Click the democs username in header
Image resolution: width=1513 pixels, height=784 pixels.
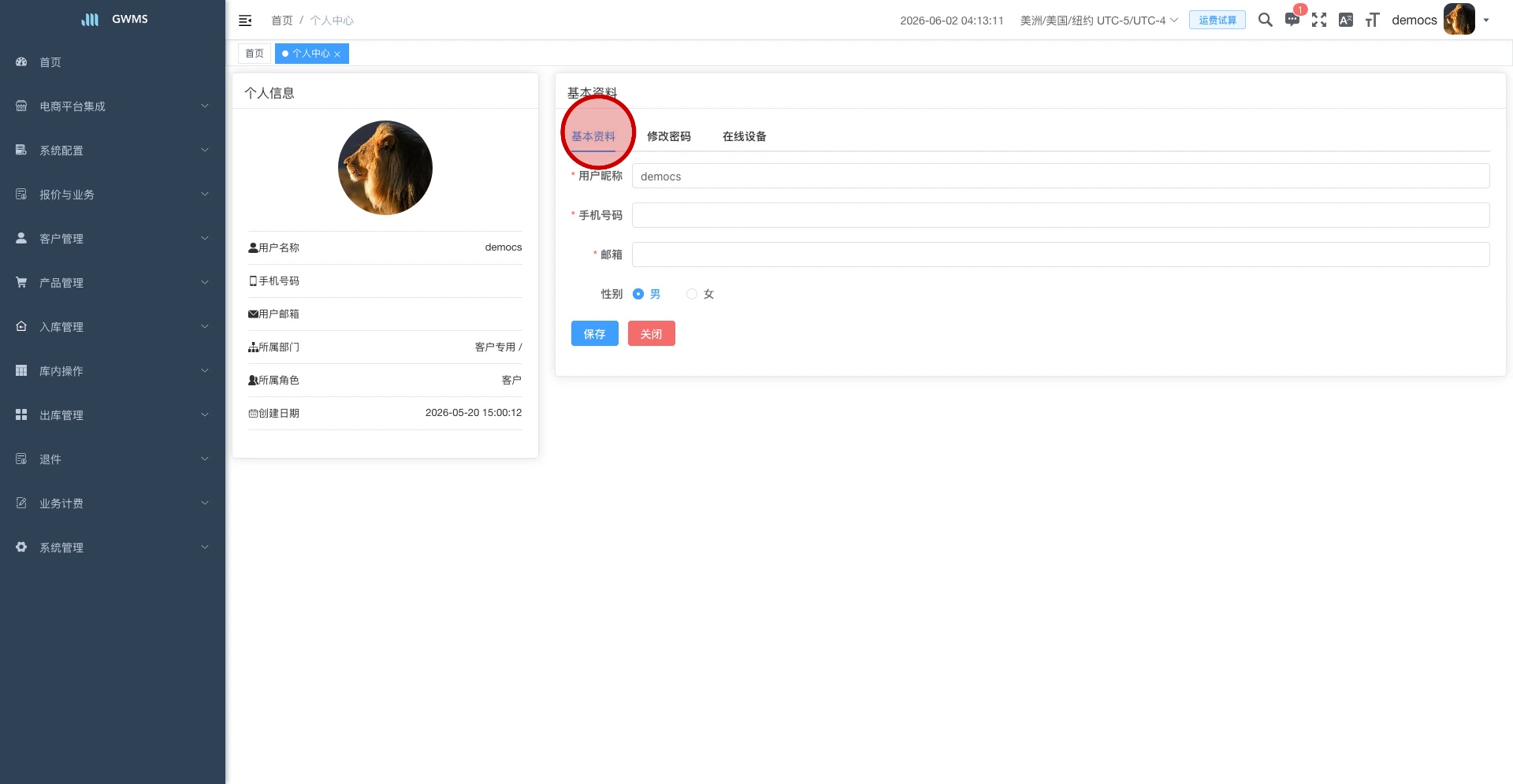[x=1414, y=20]
